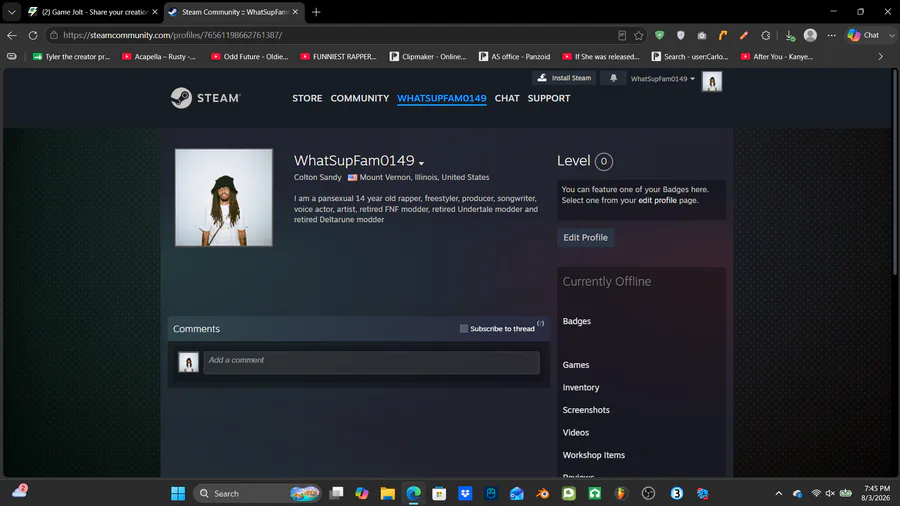Reload the current page
This screenshot has height=506, width=900.
pyautogui.click(x=33, y=36)
